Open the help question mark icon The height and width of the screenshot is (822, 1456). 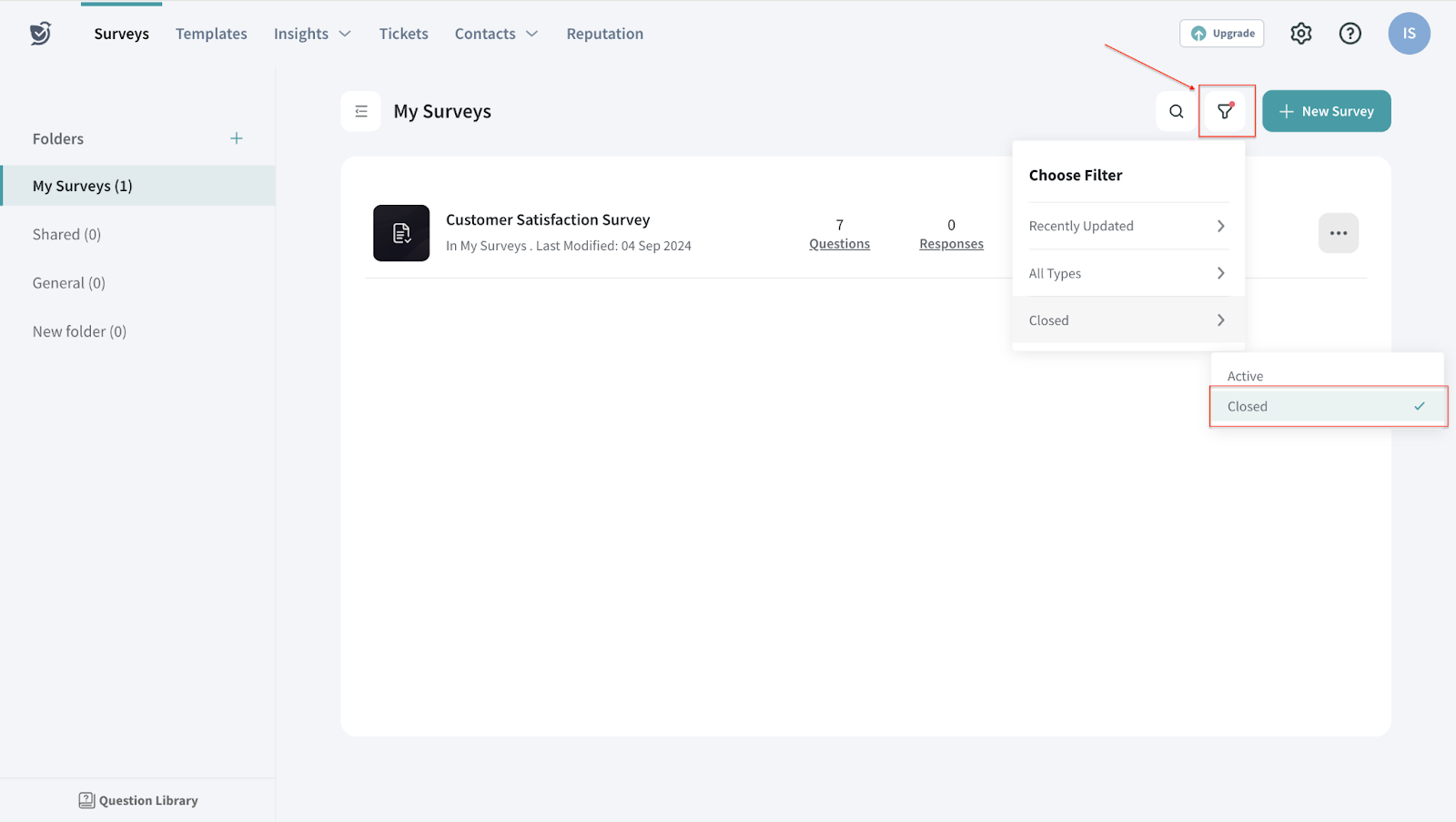click(x=1350, y=34)
